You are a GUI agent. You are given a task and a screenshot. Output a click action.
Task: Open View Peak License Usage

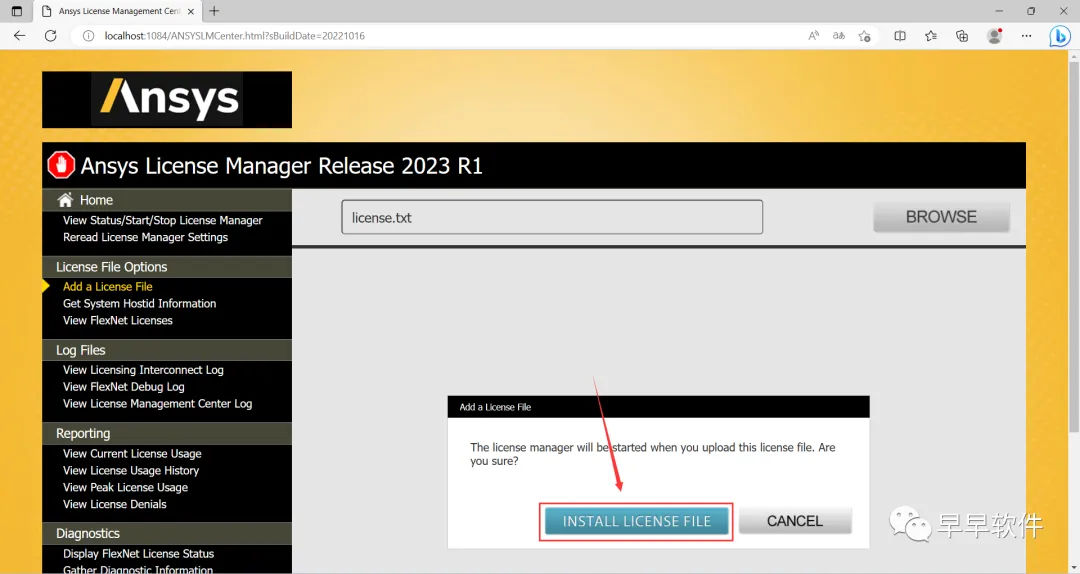pyautogui.click(x=125, y=487)
